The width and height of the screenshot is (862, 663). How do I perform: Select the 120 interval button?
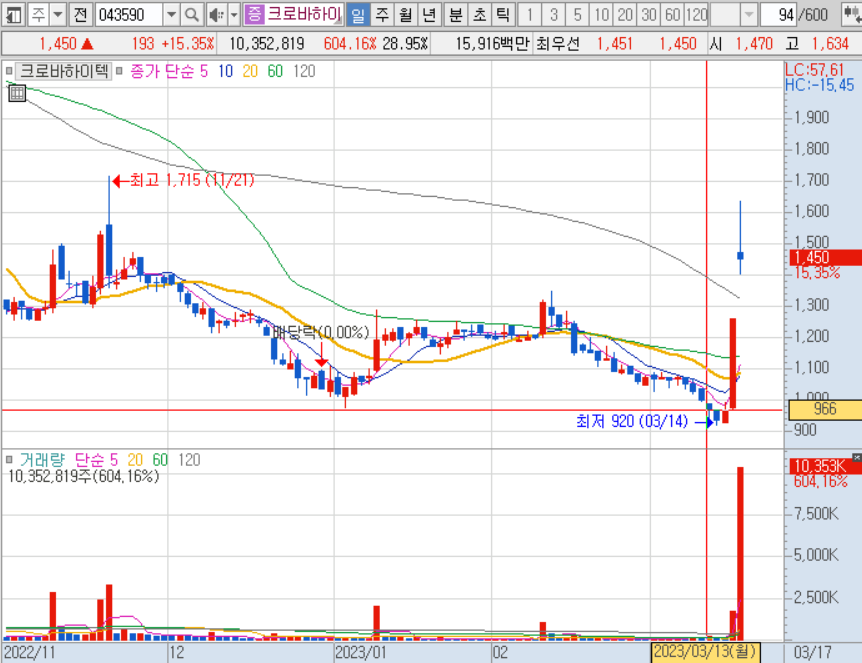coord(697,15)
